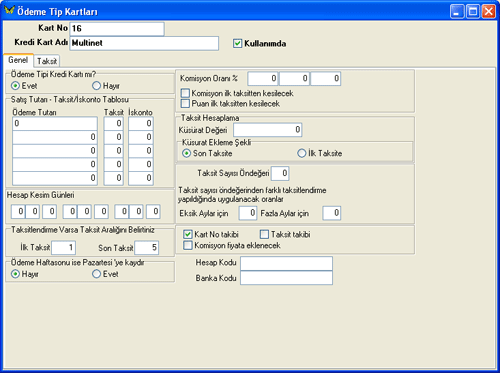The width and height of the screenshot is (500, 373).
Task: Uncheck Kart No takibi checkbox
Action: [x=188, y=234]
